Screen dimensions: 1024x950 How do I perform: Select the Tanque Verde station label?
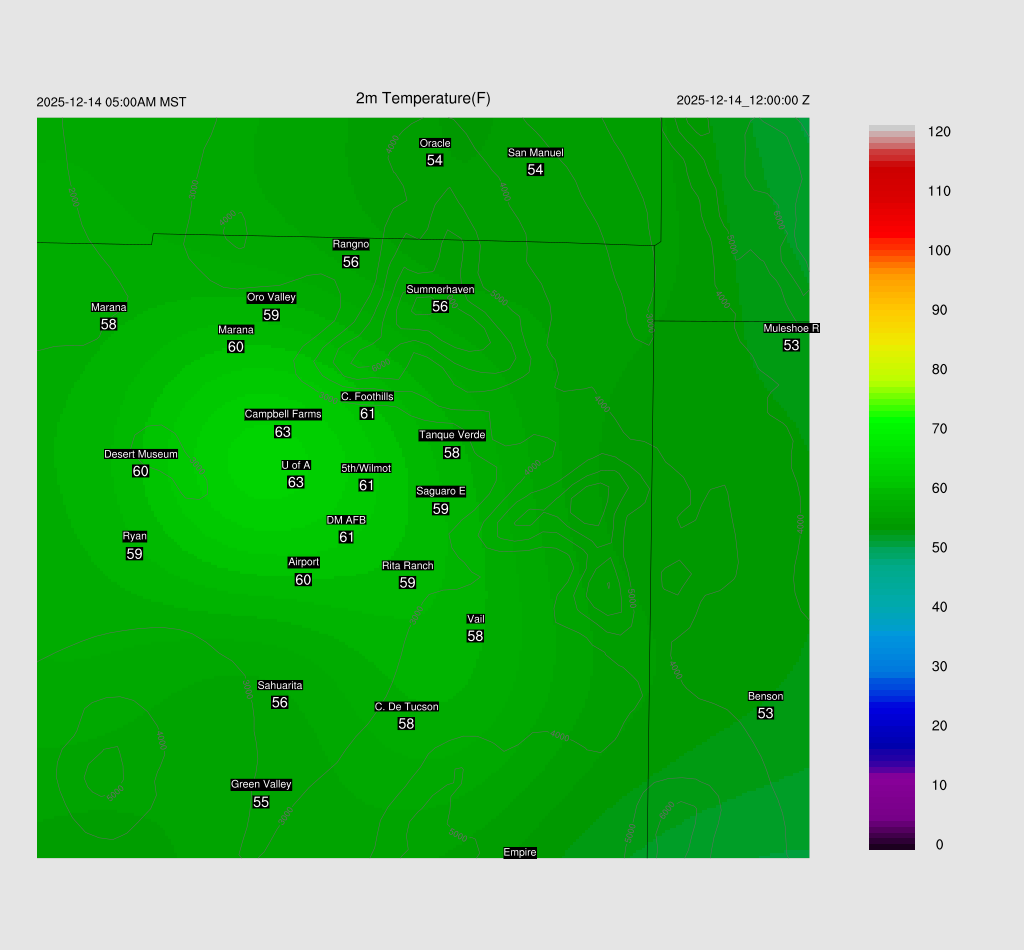452,435
